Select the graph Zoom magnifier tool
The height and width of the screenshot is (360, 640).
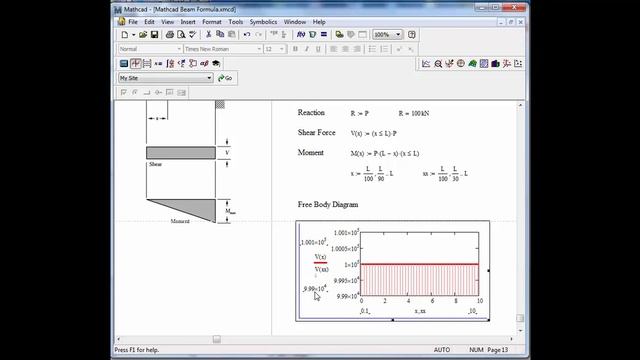point(438,64)
